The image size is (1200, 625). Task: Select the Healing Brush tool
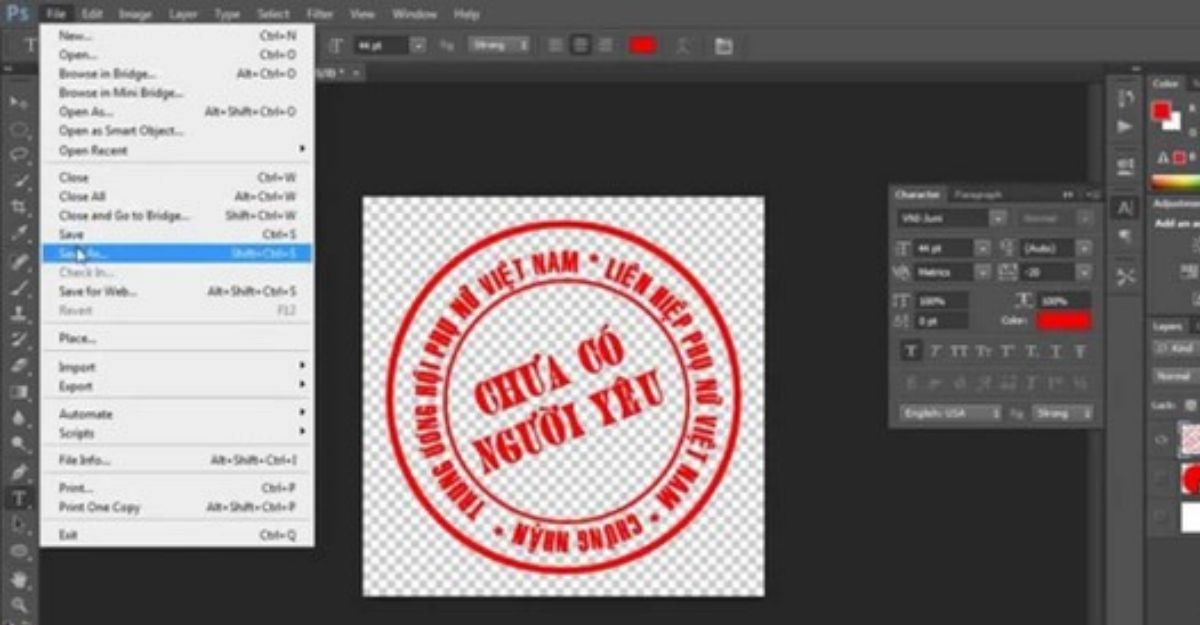(x=18, y=262)
